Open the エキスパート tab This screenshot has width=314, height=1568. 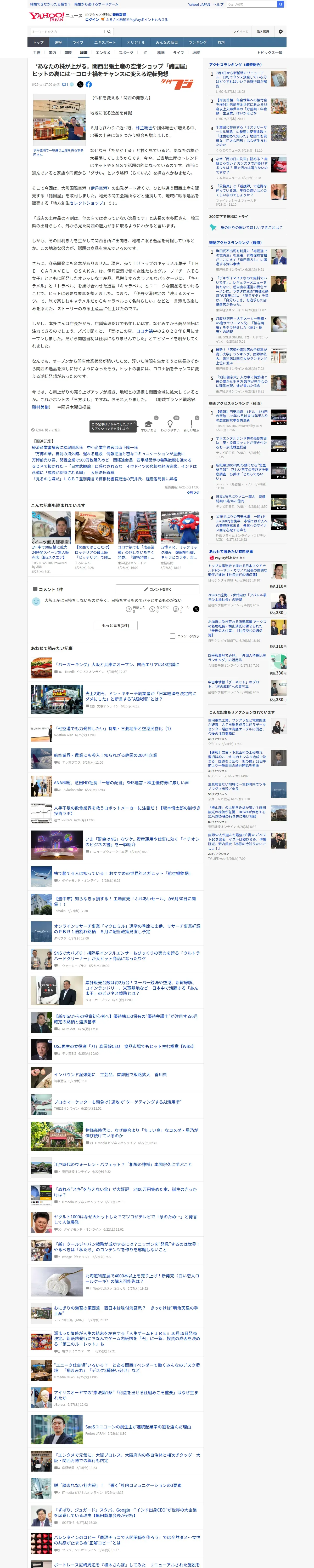click(x=105, y=43)
